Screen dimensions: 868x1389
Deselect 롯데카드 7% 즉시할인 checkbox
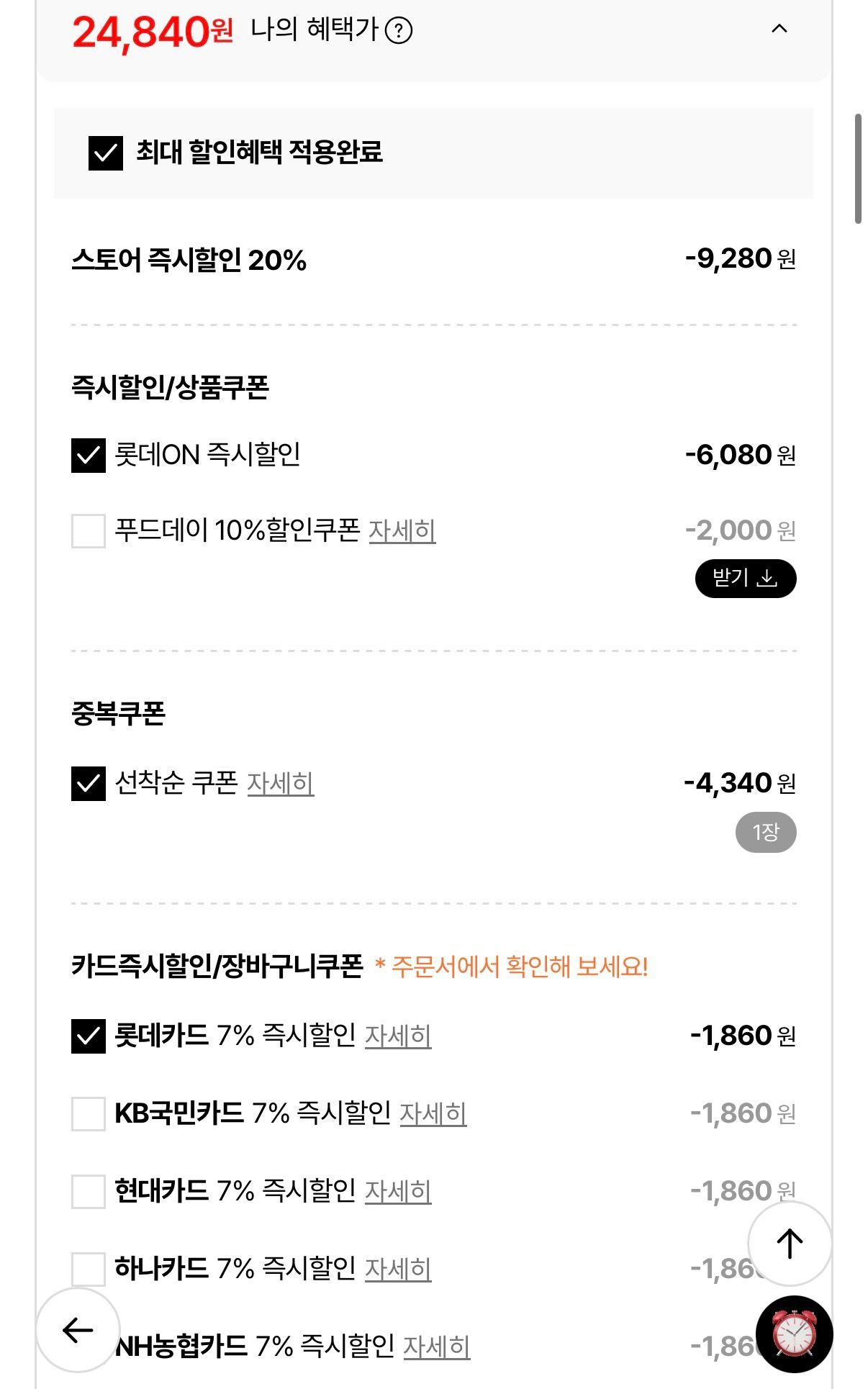(89, 1036)
